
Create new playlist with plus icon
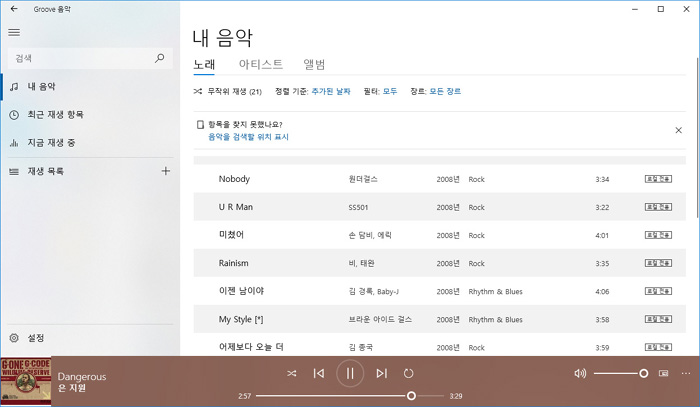(x=166, y=171)
